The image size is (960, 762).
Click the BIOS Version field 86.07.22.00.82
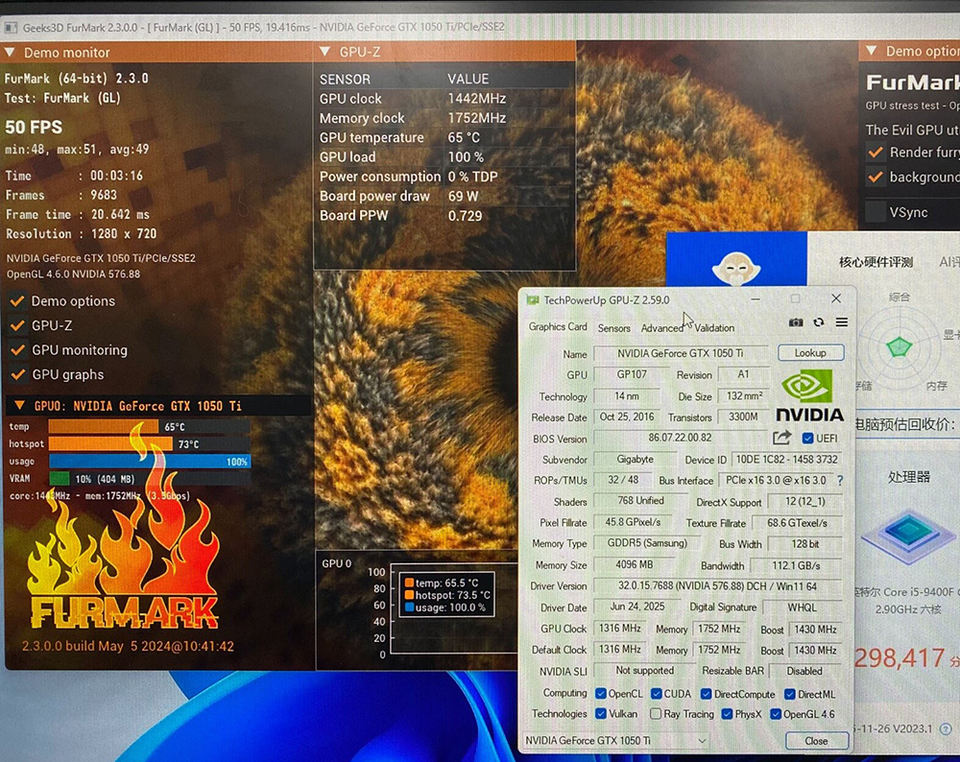pos(680,438)
